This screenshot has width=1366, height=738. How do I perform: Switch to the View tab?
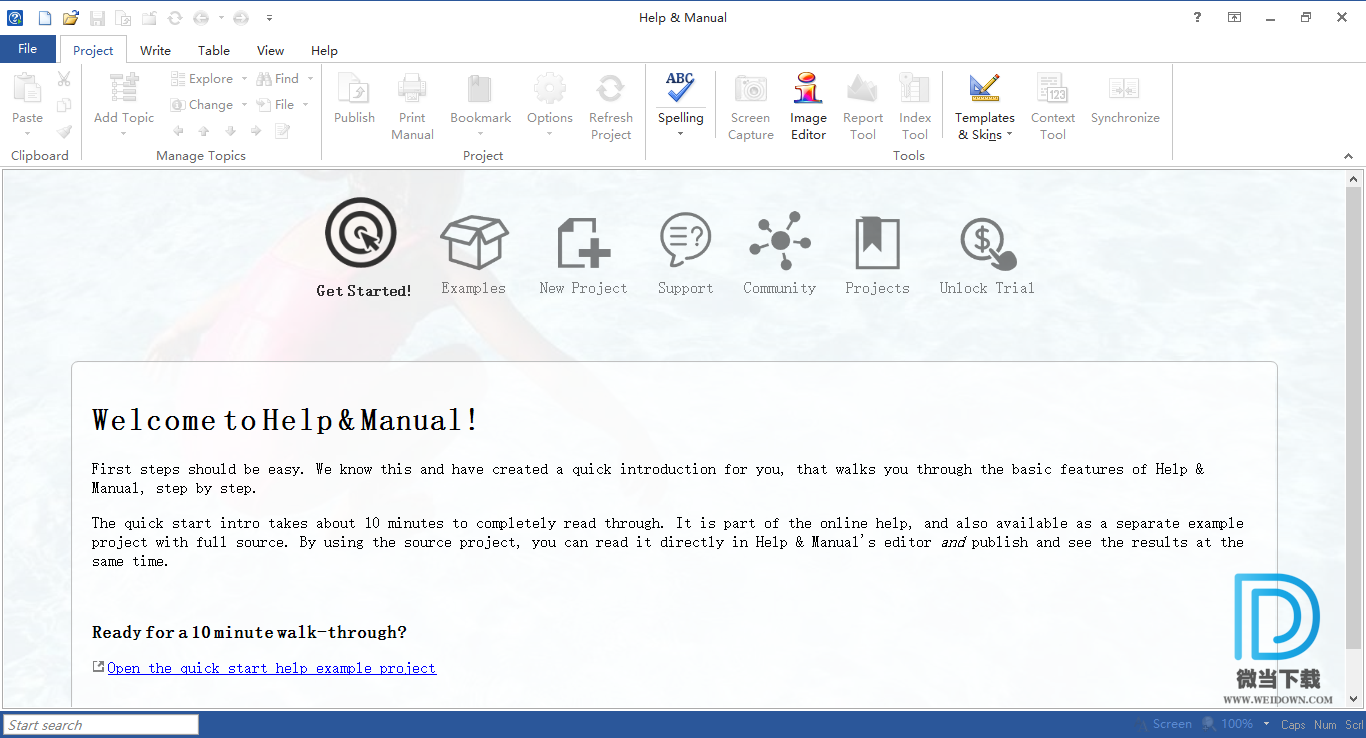270,50
